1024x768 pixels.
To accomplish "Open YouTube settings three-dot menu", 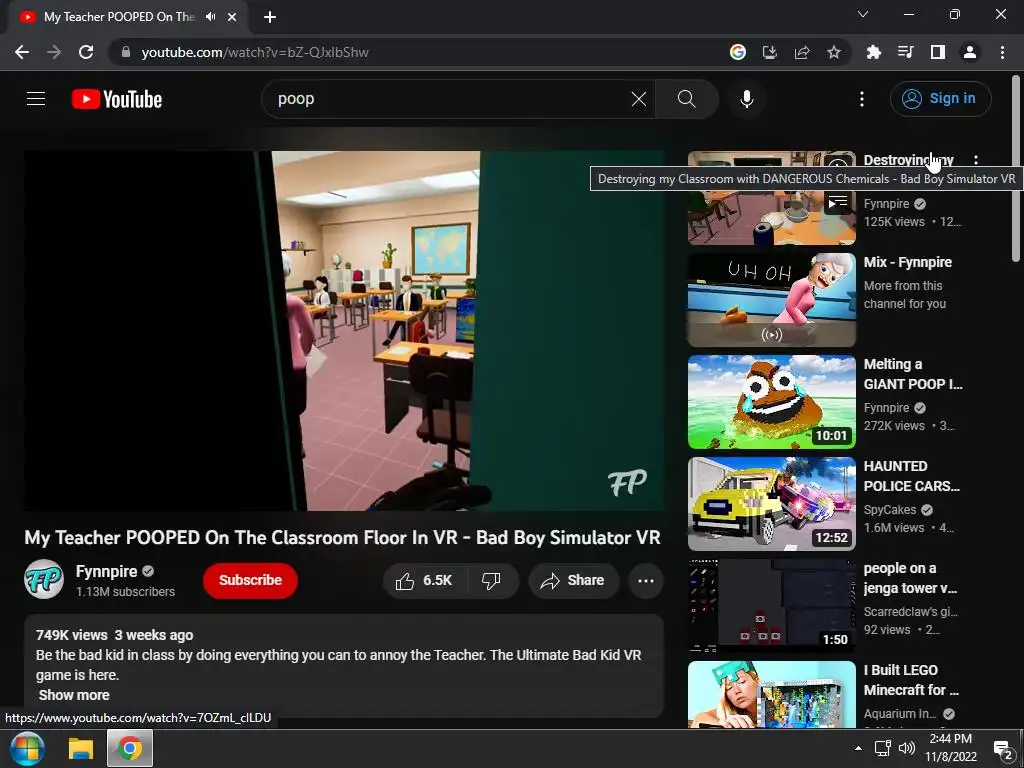I will pyautogui.click(x=862, y=99).
